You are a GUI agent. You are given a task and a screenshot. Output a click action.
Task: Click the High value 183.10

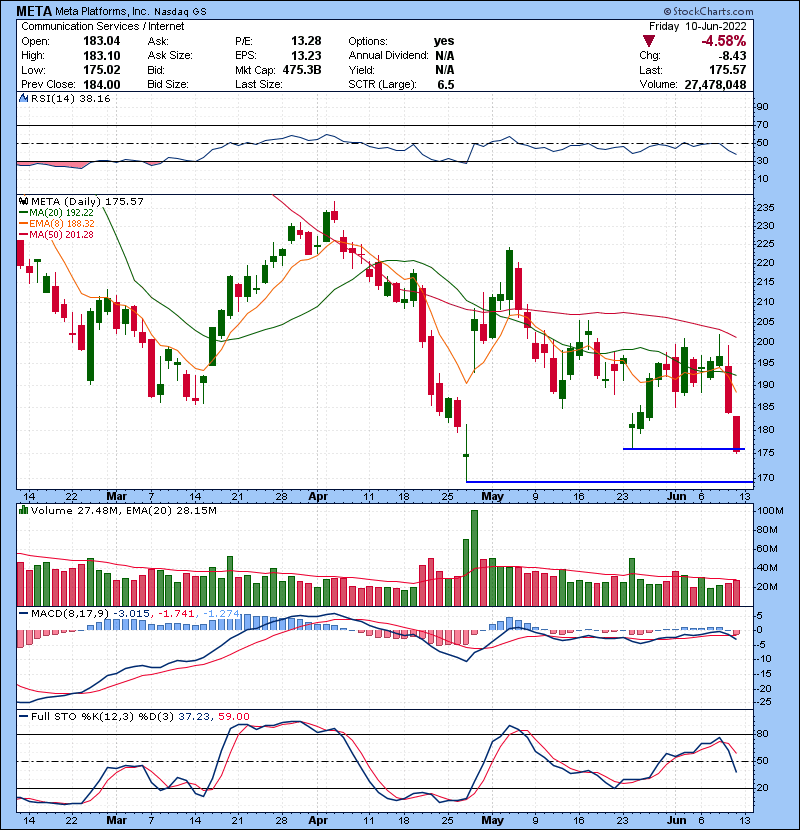(102, 56)
